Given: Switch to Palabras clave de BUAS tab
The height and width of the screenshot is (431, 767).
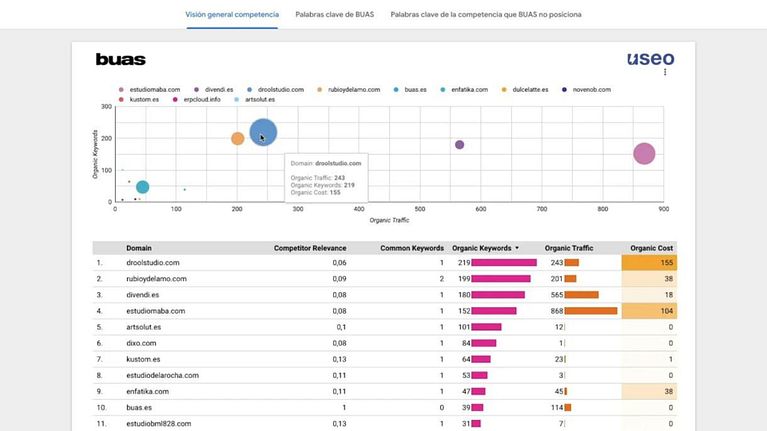Looking at the screenshot, I should pyautogui.click(x=335, y=15).
